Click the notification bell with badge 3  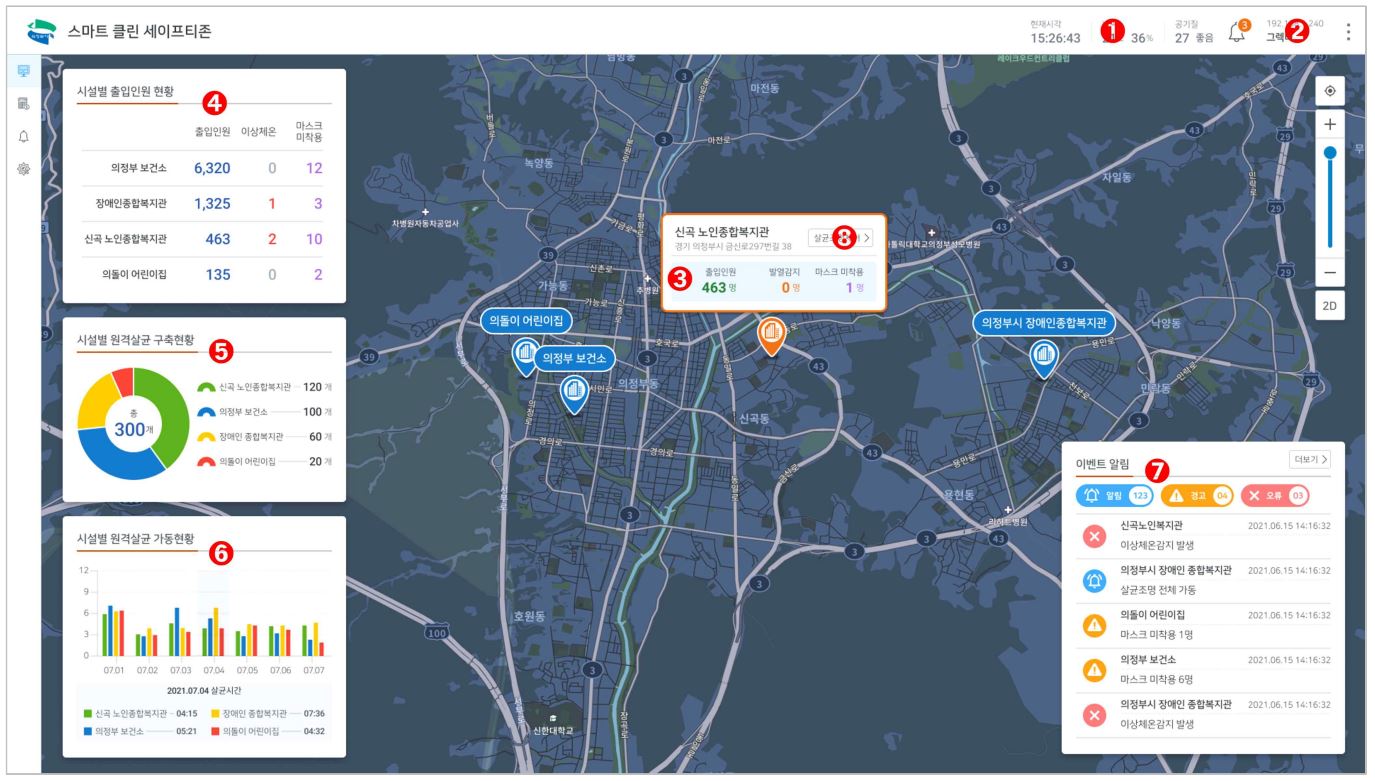pyautogui.click(x=1238, y=32)
